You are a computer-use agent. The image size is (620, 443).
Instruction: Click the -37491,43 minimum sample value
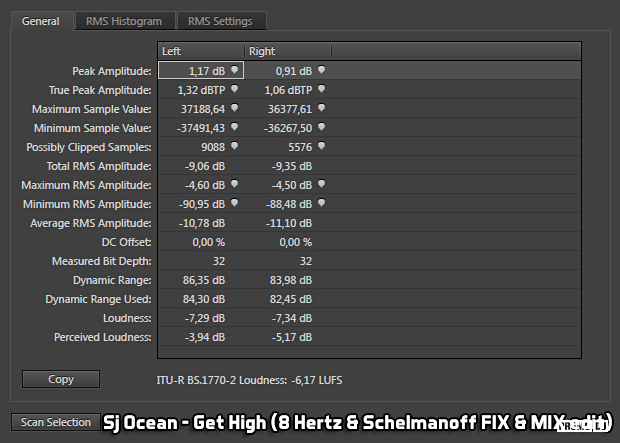[201, 128]
